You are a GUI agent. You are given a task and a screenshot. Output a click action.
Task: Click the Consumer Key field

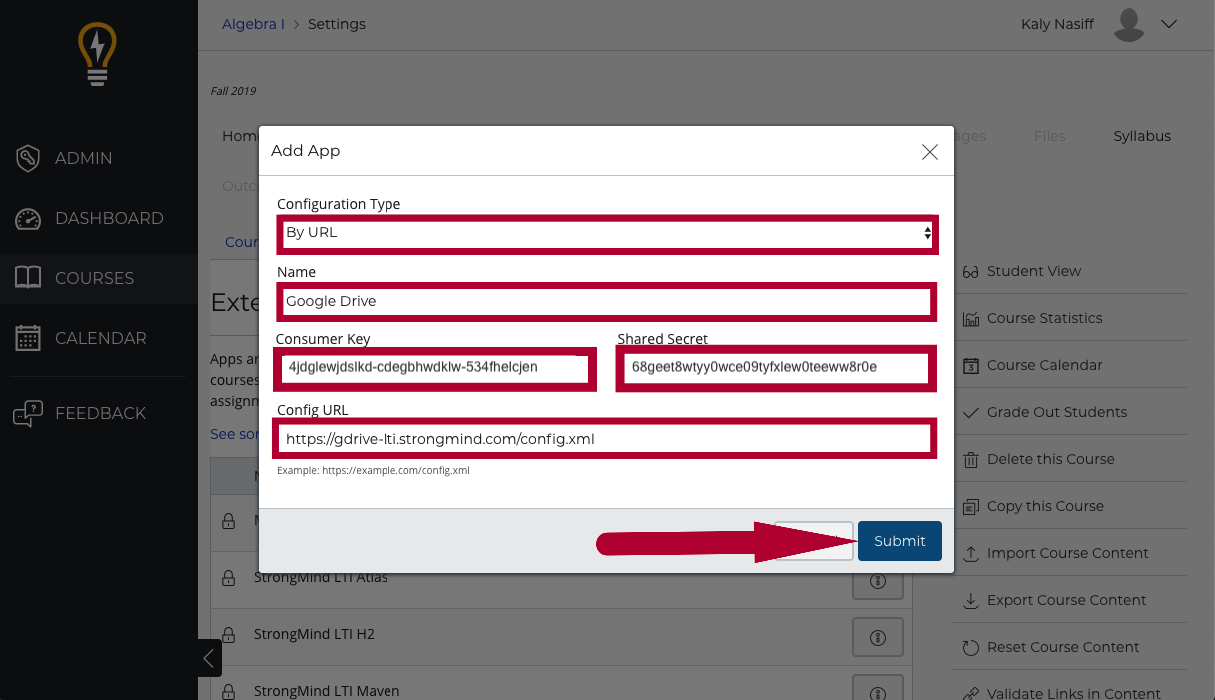(436, 368)
